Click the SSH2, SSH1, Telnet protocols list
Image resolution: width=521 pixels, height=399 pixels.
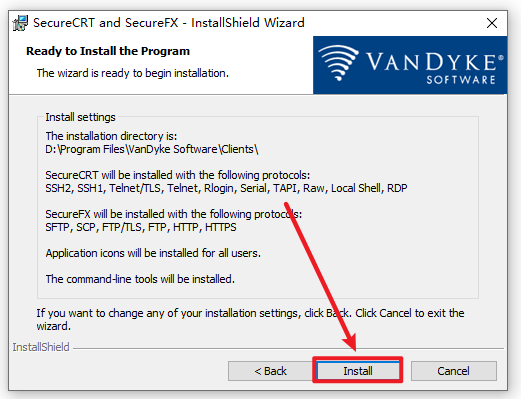pos(226,188)
